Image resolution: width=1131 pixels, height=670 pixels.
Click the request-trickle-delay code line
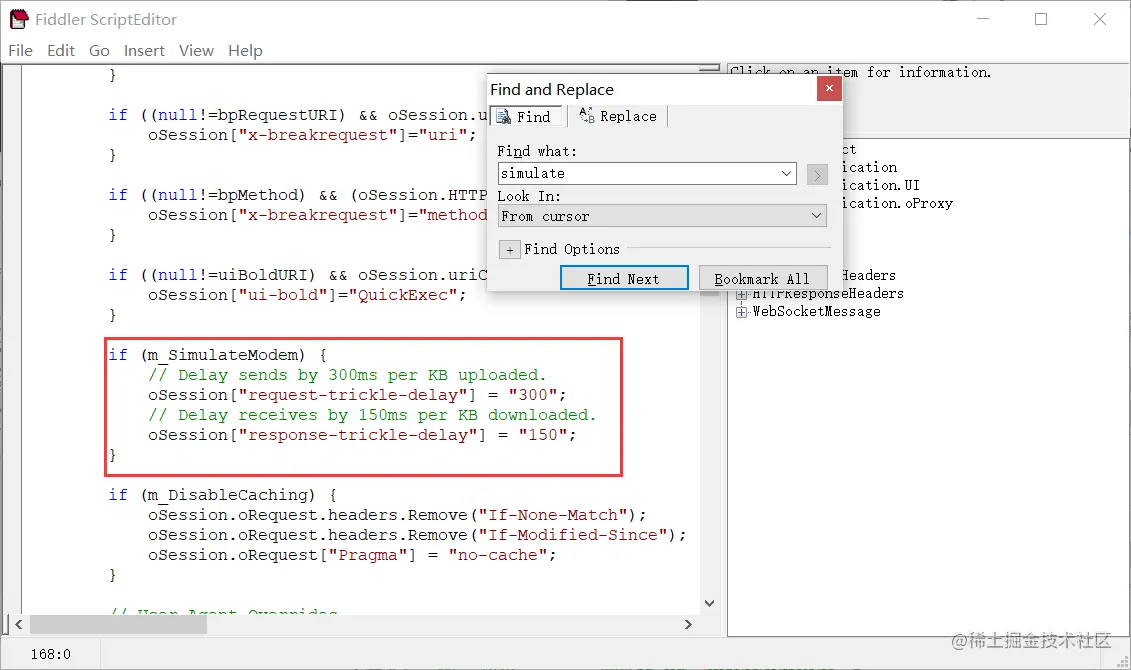coord(357,395)
